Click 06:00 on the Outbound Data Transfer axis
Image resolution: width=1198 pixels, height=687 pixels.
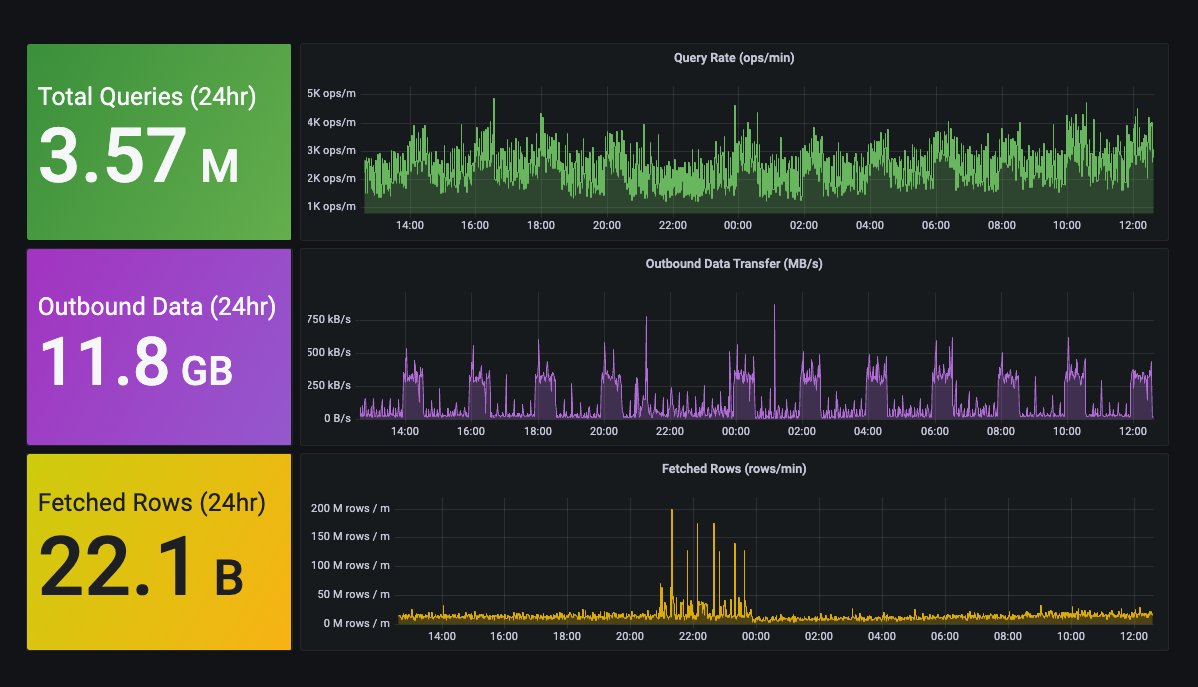[x=934, y=431]
